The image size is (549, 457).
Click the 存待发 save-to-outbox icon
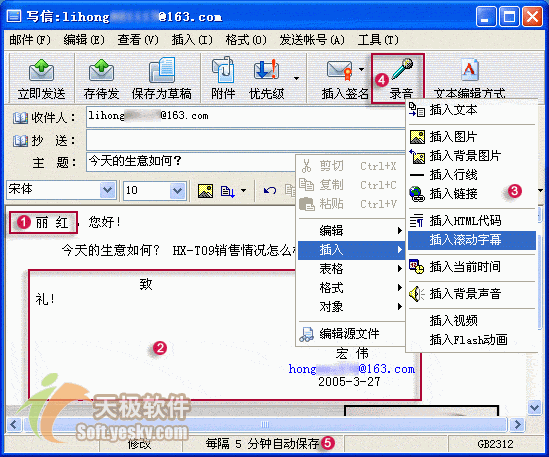[x=102, y=70]
